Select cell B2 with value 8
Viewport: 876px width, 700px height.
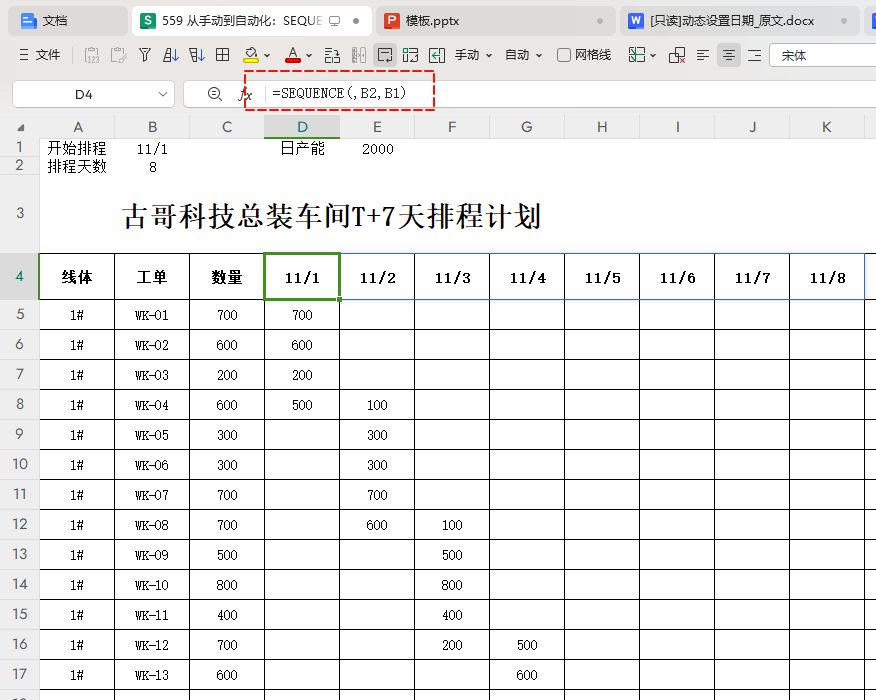pyautogui.click(x=152, y=166)
